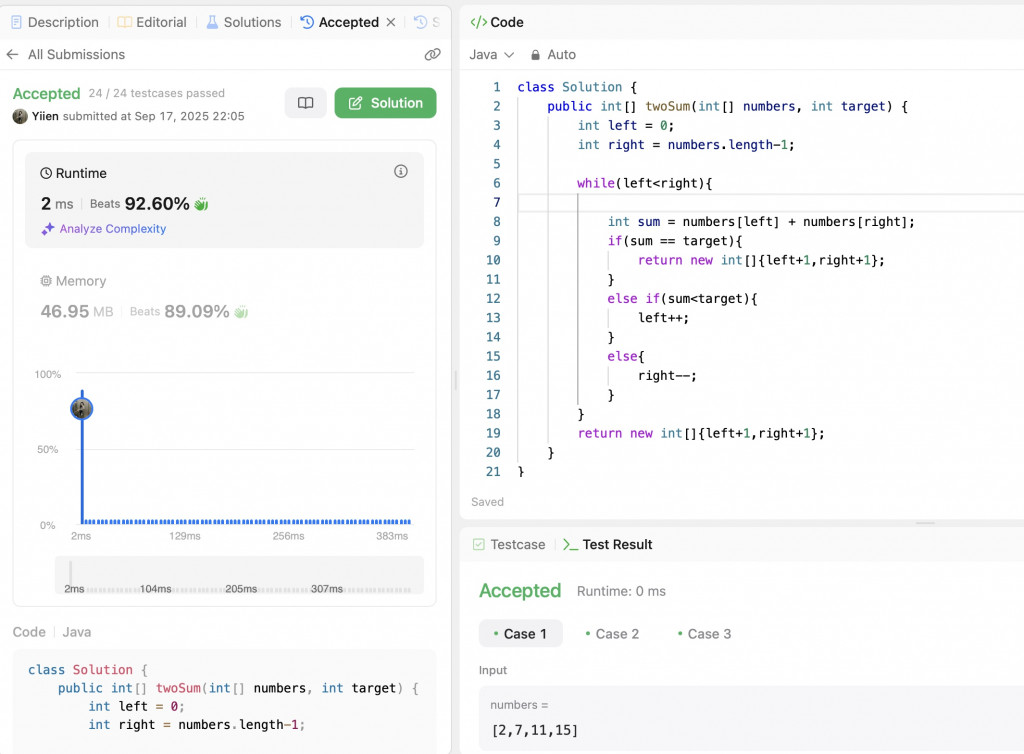
Task: Click the Saved status text
Action: pos(487,502)
